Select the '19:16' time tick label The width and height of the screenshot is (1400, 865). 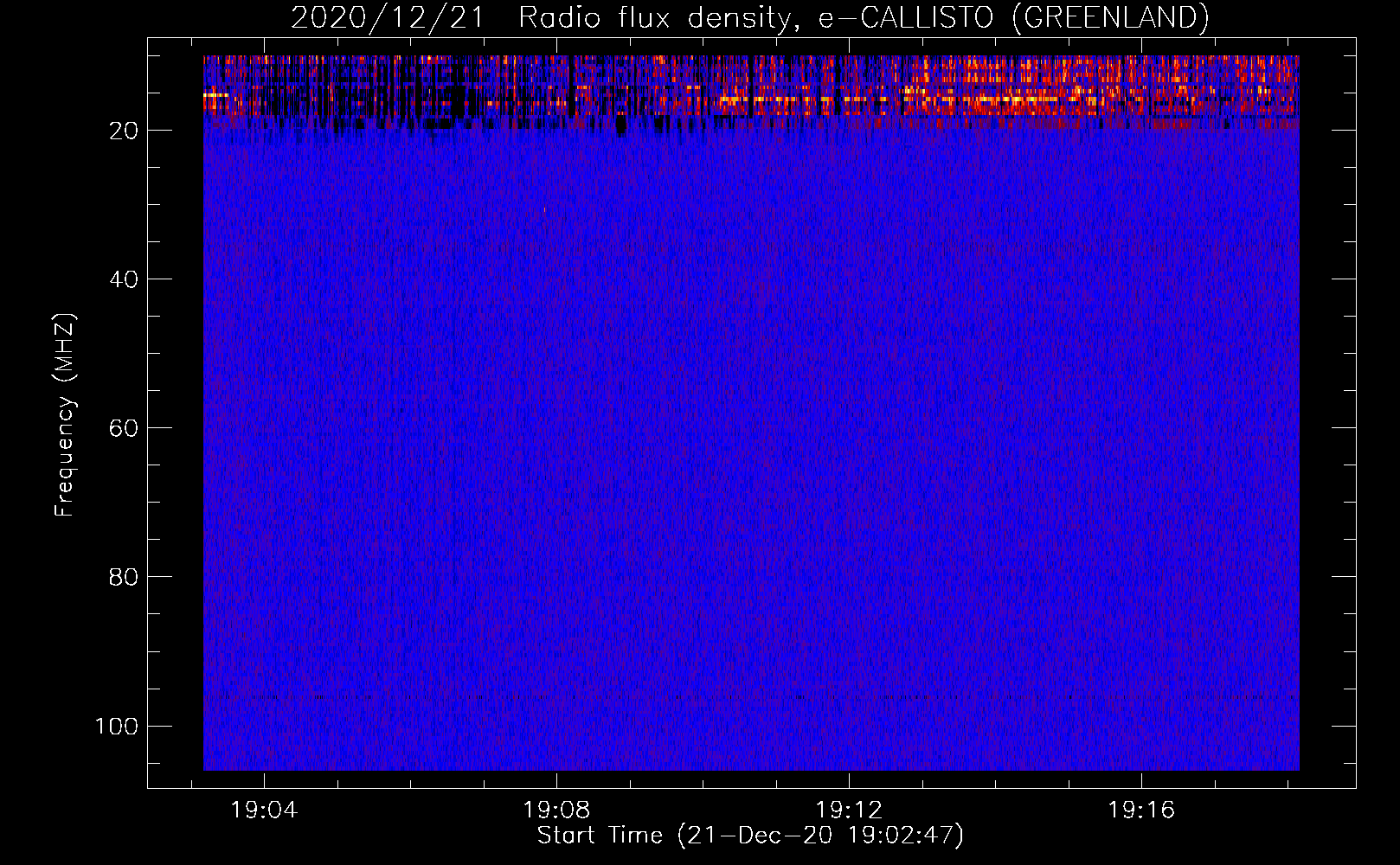click(1141, 811)
